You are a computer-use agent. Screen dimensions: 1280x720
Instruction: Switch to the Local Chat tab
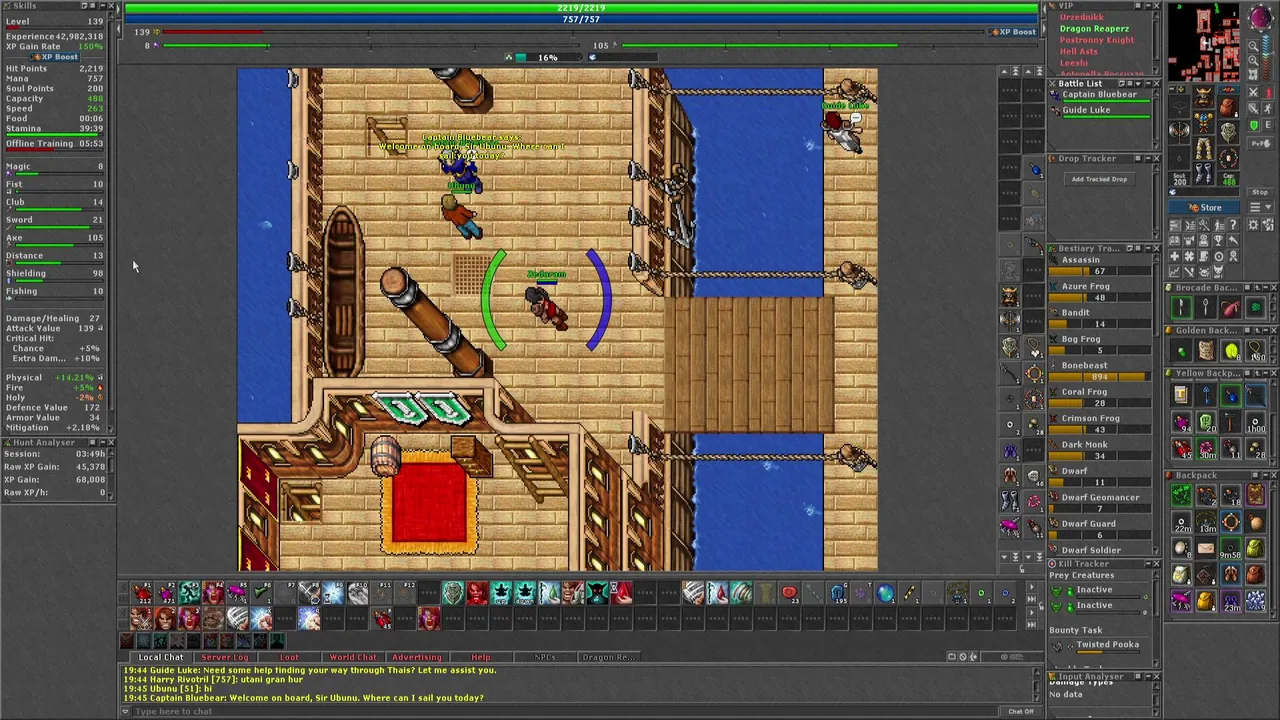coord(161,657)
